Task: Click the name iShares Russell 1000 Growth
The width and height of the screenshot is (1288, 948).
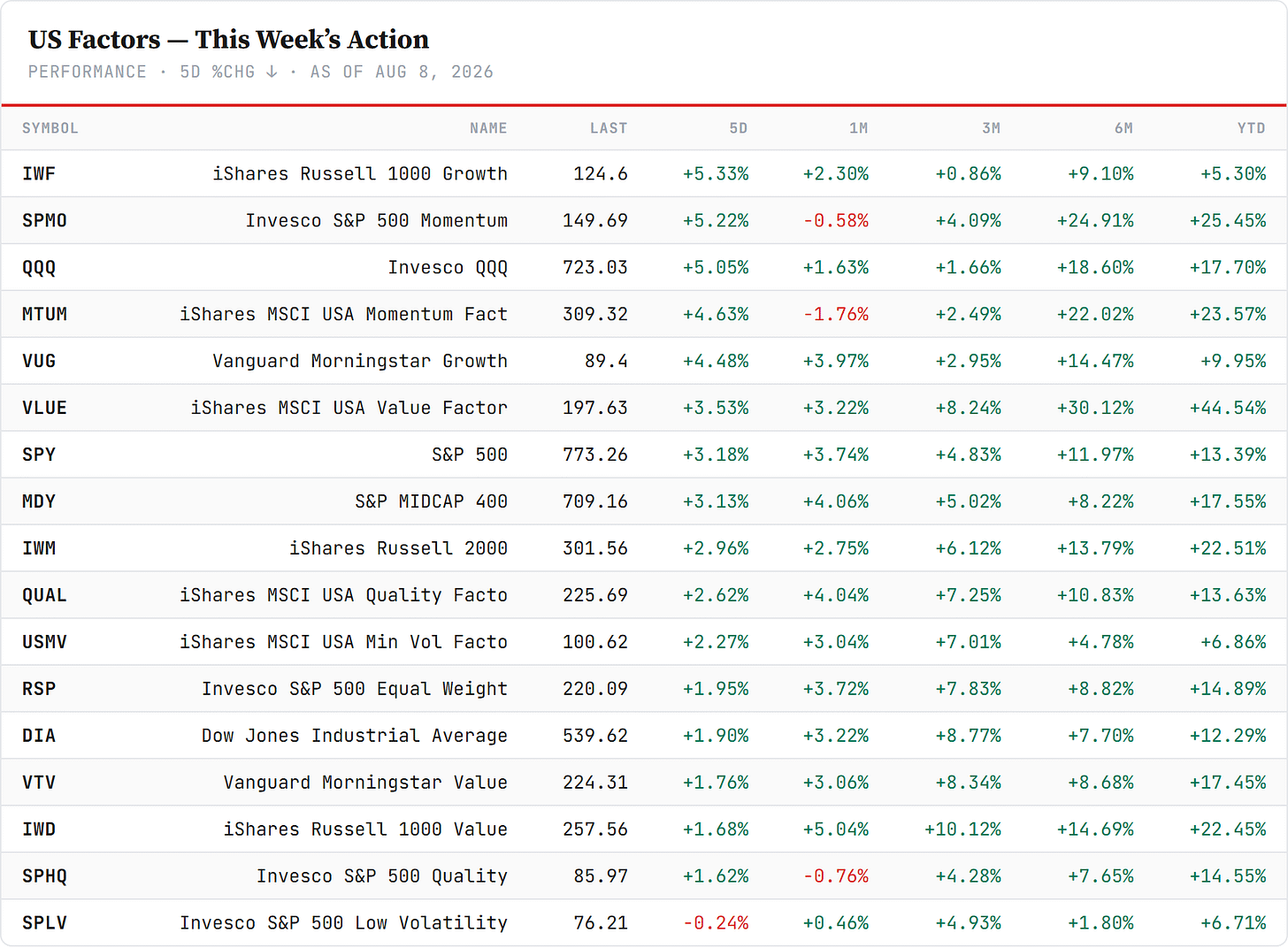Action: click(360, 173)
